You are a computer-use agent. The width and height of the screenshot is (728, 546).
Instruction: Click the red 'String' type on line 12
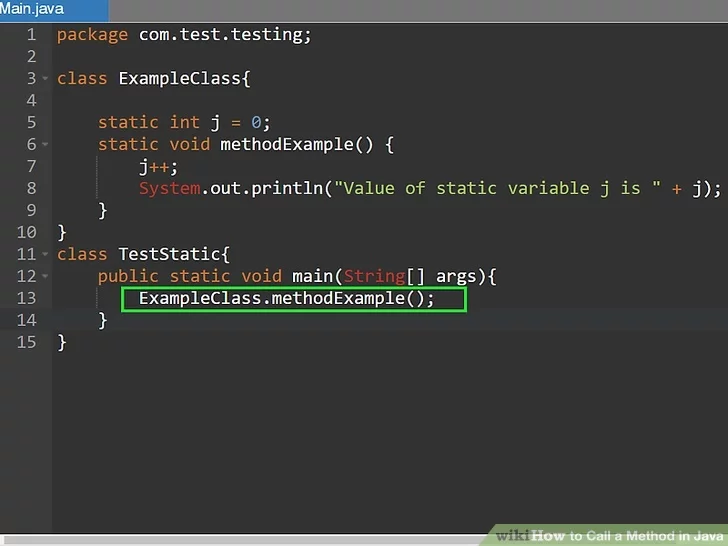(374, 277)
